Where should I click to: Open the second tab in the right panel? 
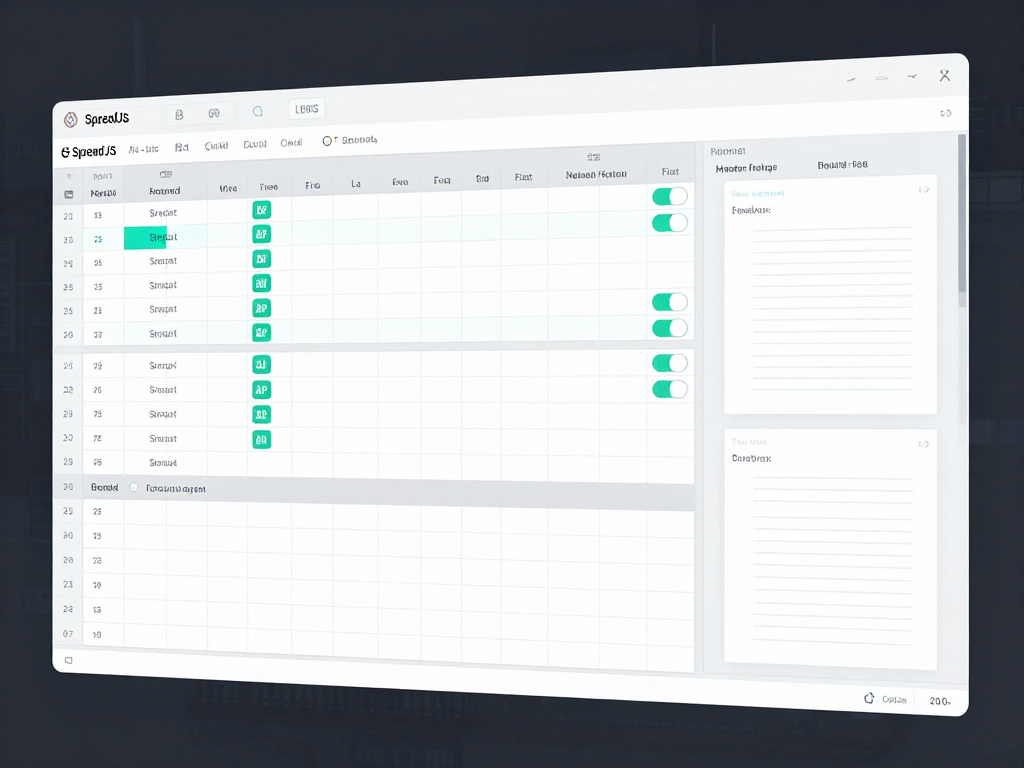point(842,165)
